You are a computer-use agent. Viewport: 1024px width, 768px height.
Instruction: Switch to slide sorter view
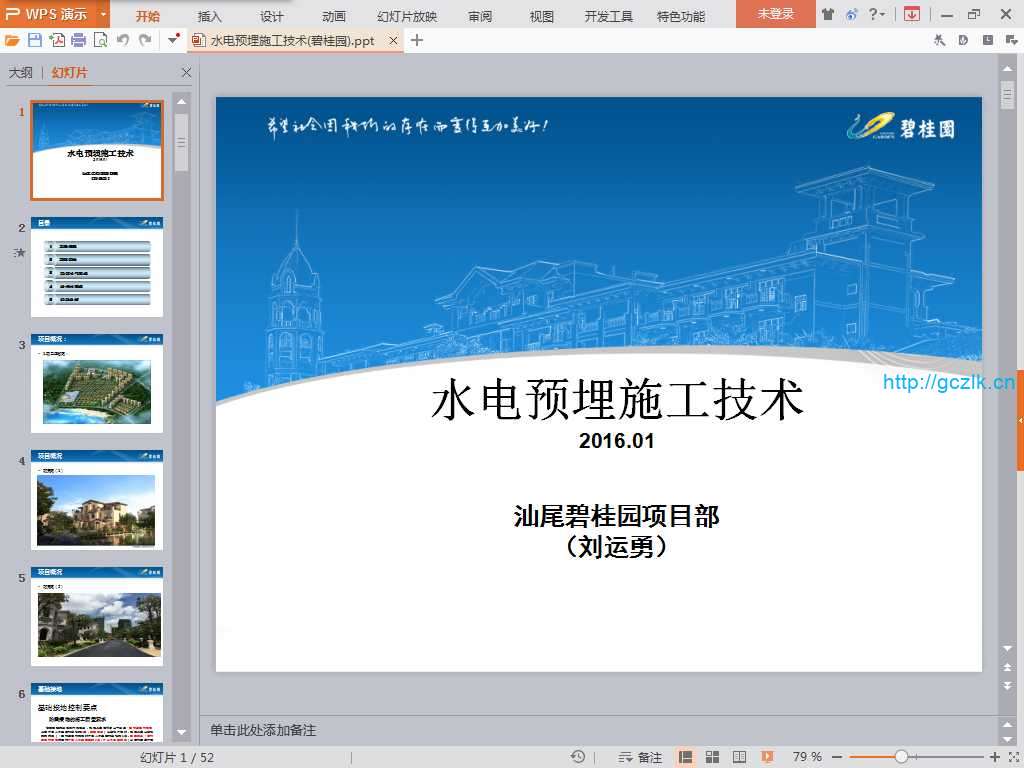(x=713, y=757)
